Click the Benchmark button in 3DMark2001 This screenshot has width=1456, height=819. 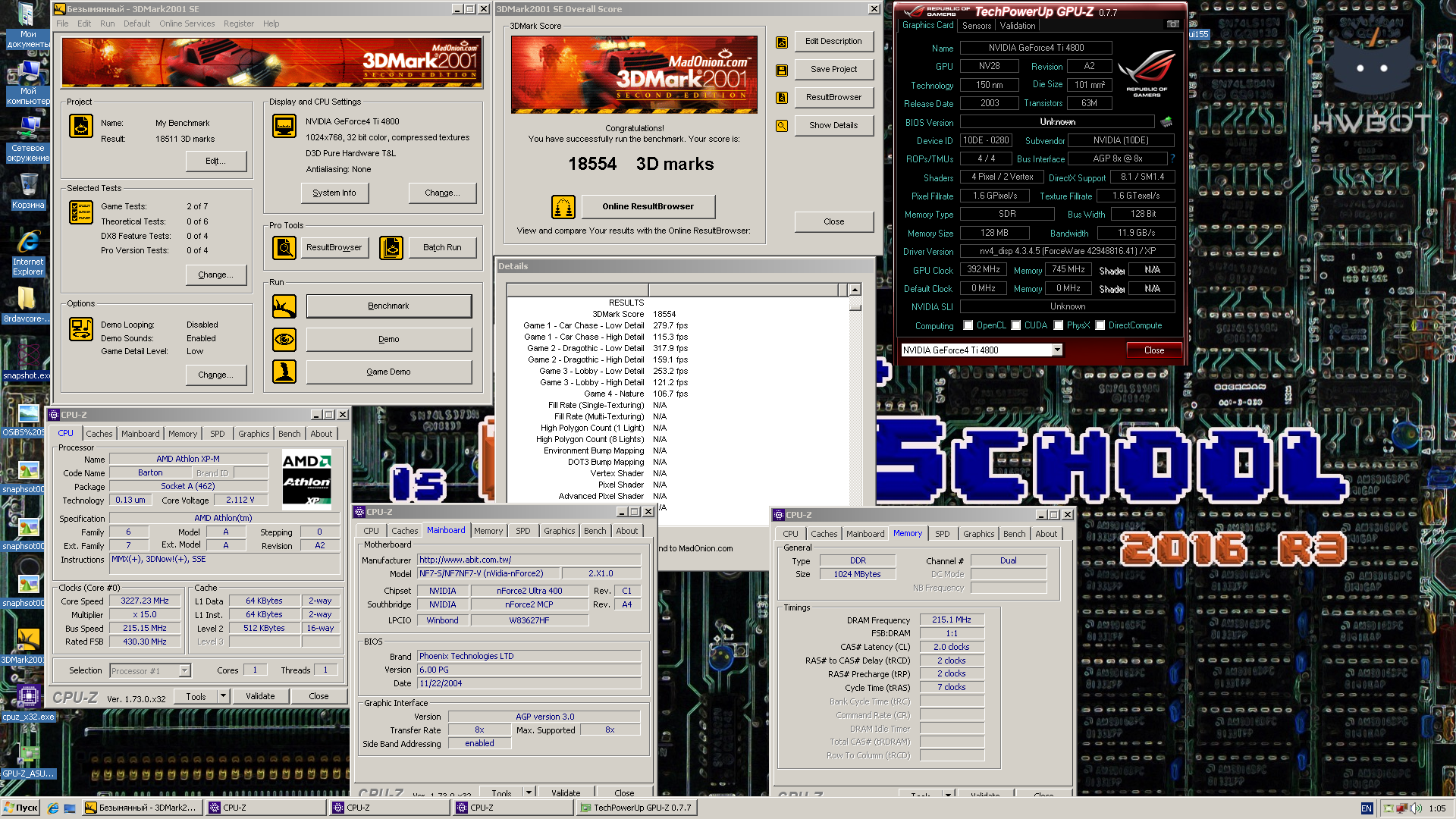(388, 306)
